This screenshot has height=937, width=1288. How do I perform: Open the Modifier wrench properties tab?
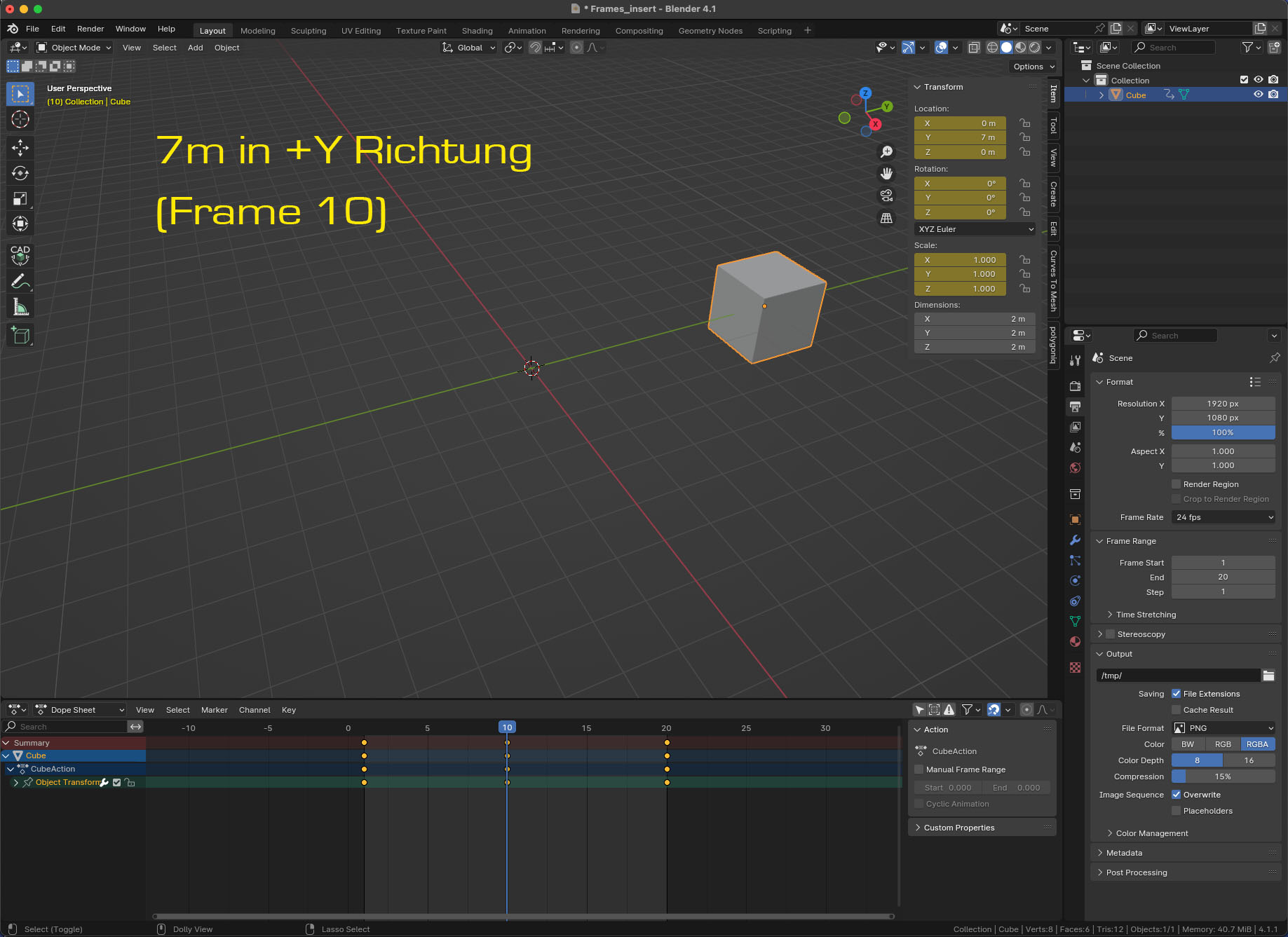pos(1075,540)
